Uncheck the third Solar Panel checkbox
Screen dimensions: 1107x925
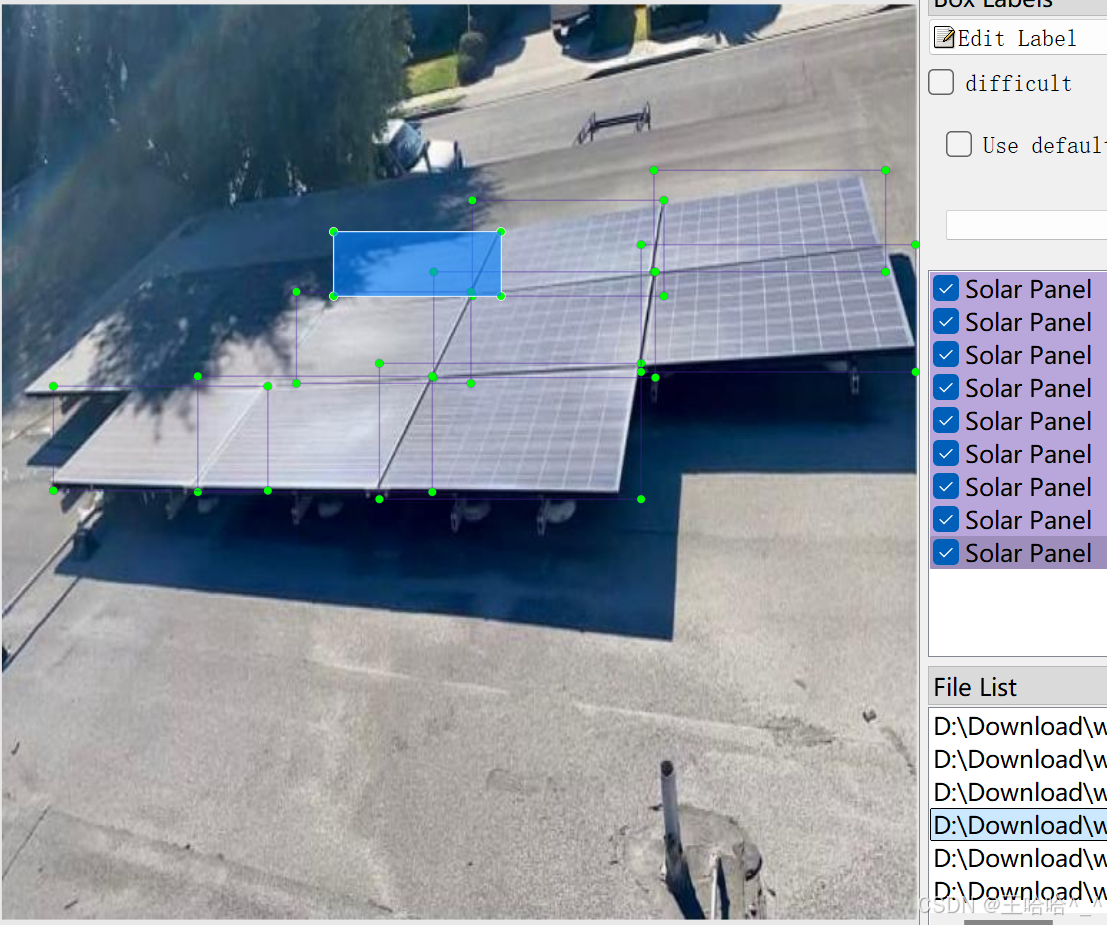coord(946,354)
